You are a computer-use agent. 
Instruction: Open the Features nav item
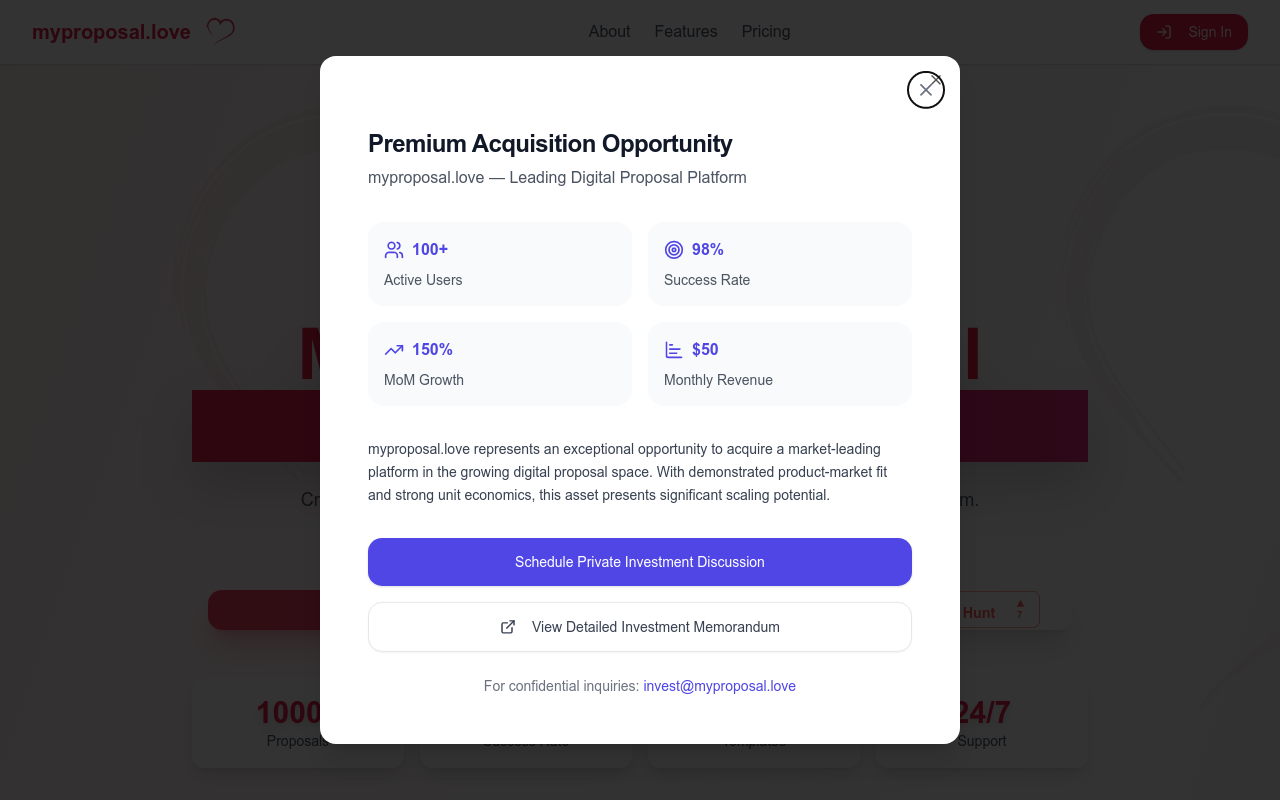coord(686,31)
